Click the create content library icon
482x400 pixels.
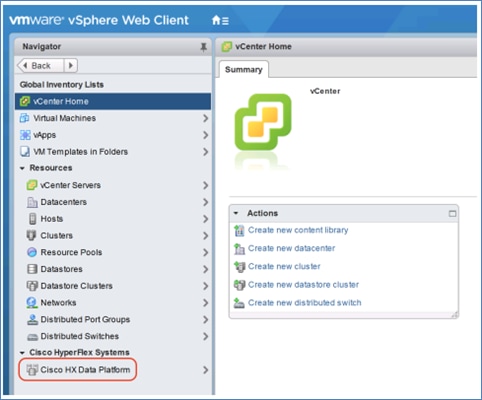click(x=239, y=230)
